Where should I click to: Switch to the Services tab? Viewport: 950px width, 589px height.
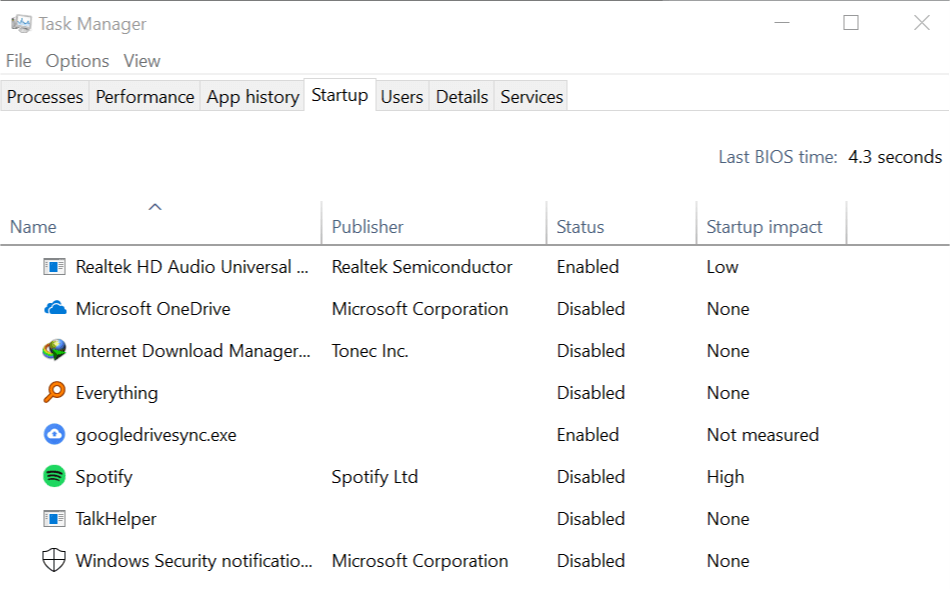531,96
